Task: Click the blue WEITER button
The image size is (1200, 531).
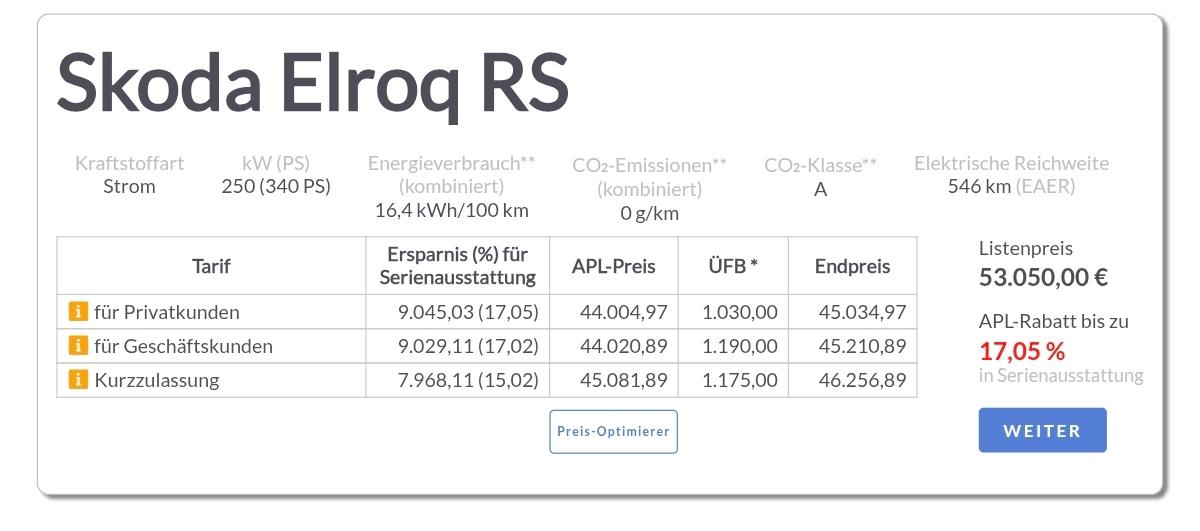Action: [x=1042, y=430]
